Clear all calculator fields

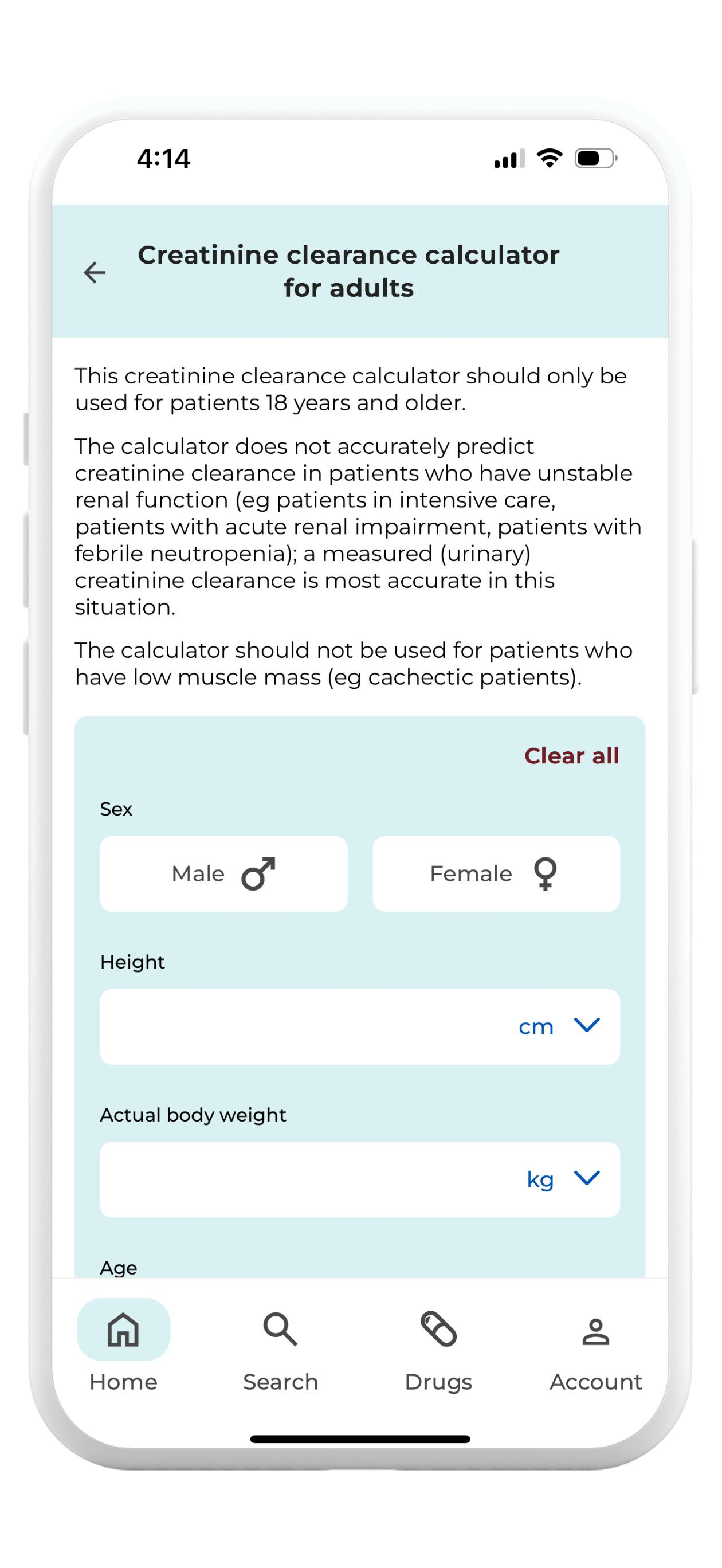(572, 755)
